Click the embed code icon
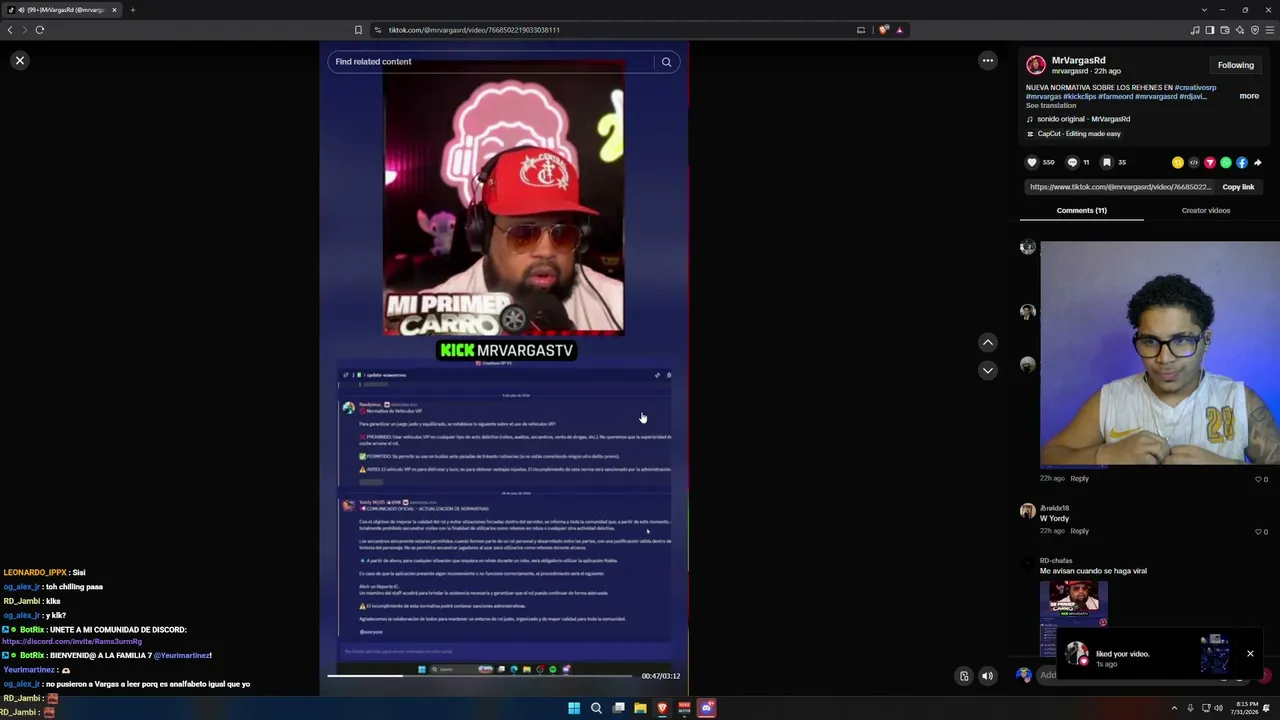1280x720 pixels. point(1193,163)
